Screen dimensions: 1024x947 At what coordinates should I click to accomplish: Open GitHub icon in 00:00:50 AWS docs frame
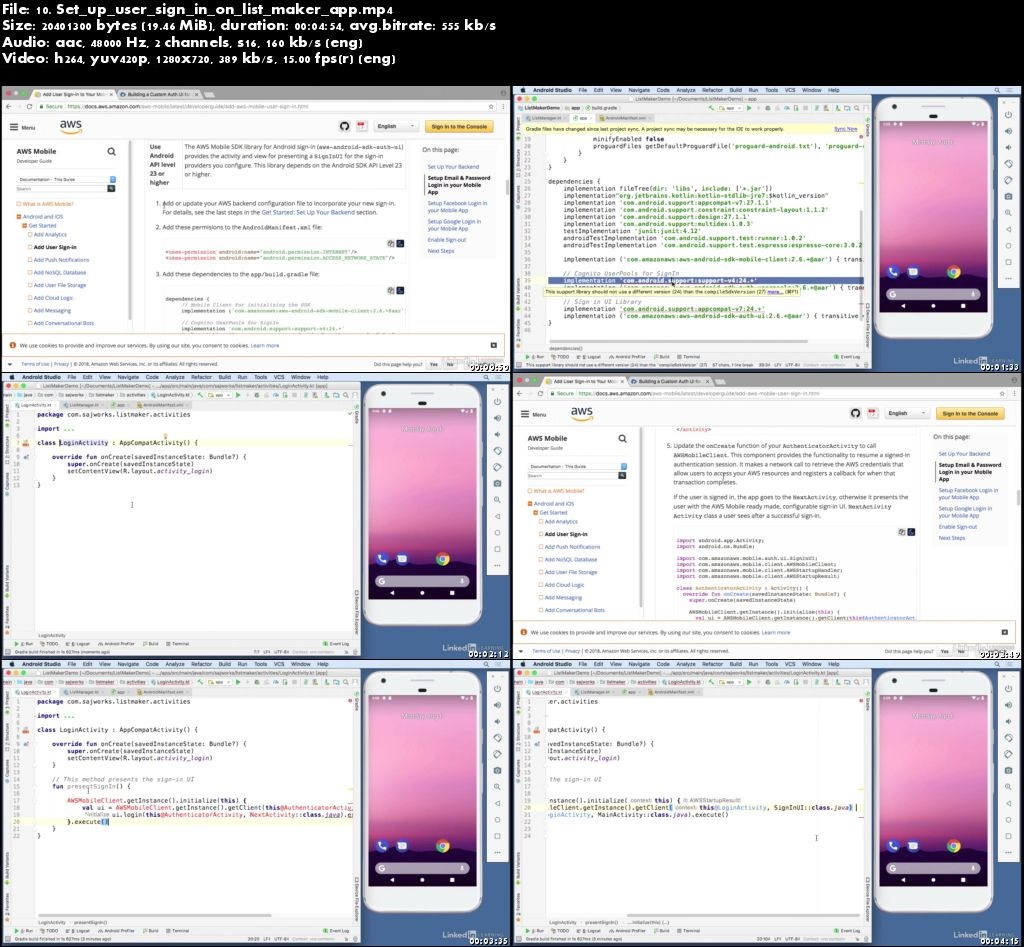tap(345, 126)
